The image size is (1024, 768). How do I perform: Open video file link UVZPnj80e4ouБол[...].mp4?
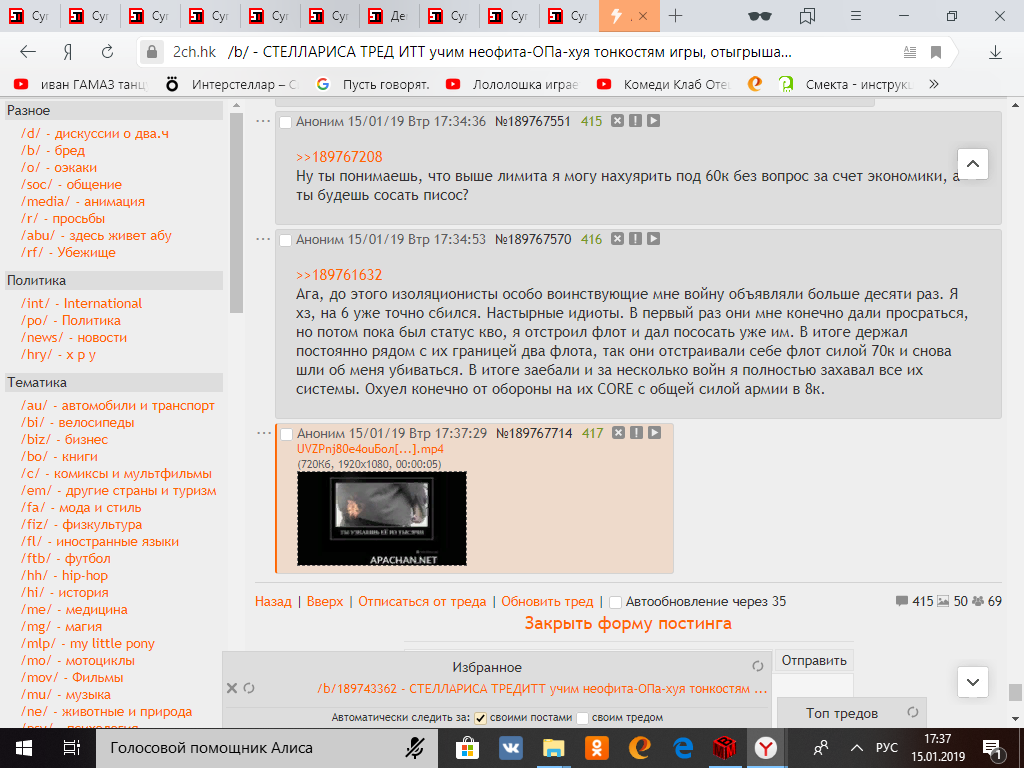370,449
